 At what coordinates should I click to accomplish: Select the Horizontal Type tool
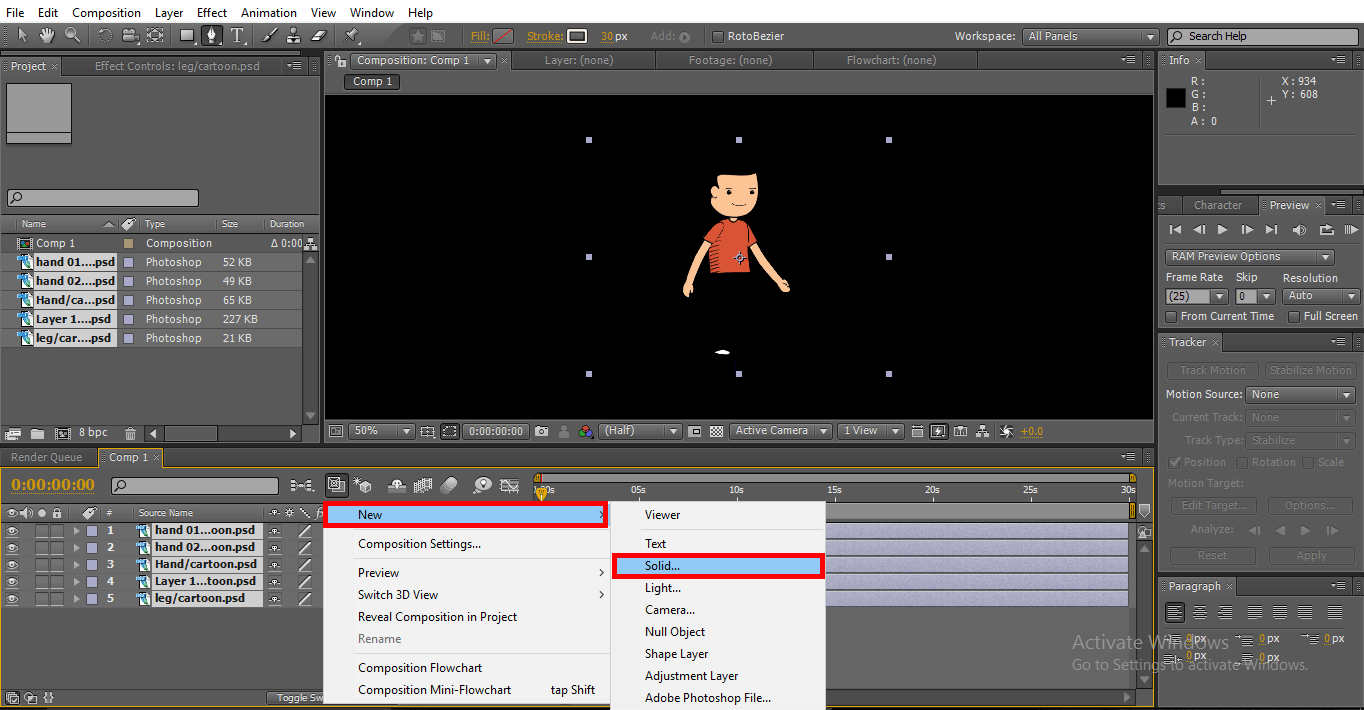[236, 36]
